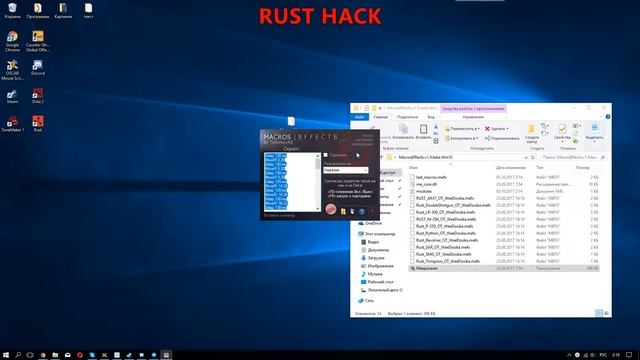Sort files by the Размер column
The image size is (640, 360).
(x=583, y=168)
